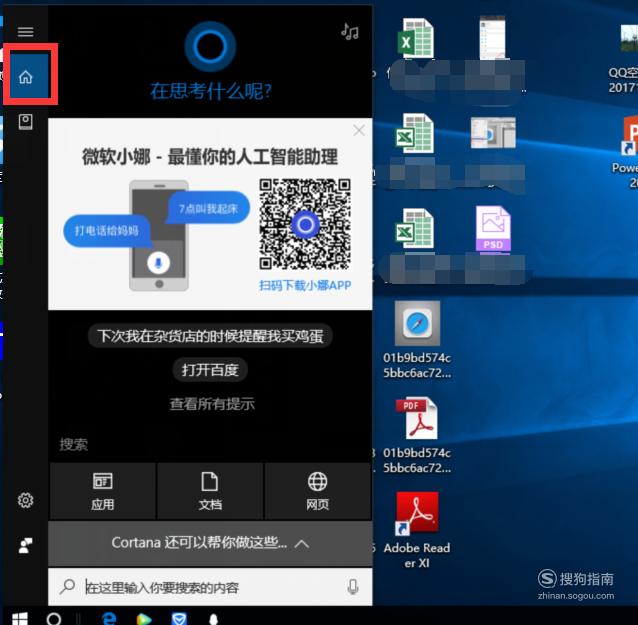Select 文档 search filter
Screen dimensions: 638x625
210,491
